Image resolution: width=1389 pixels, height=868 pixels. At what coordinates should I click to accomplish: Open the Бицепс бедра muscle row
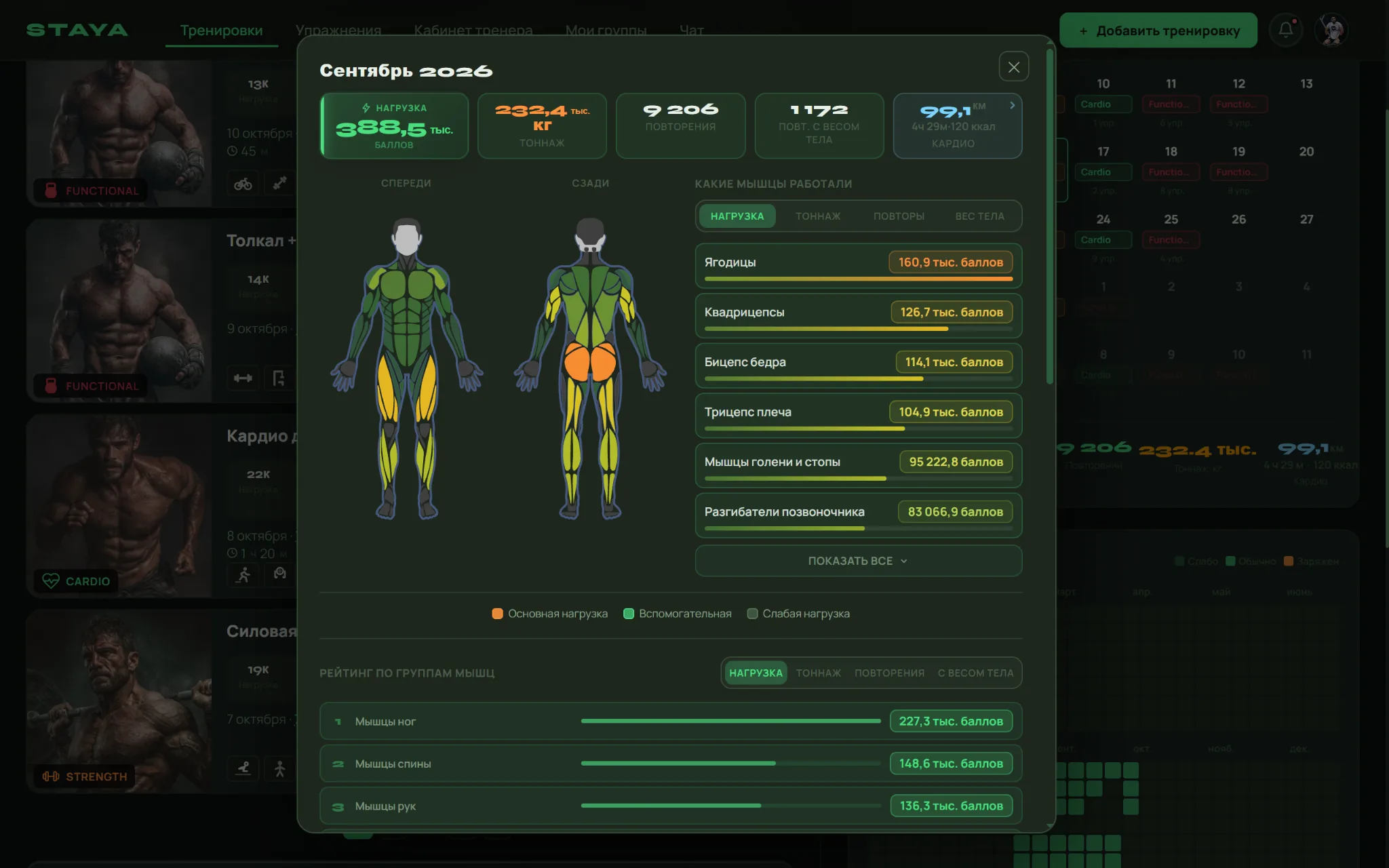click(x=858, y=366)
